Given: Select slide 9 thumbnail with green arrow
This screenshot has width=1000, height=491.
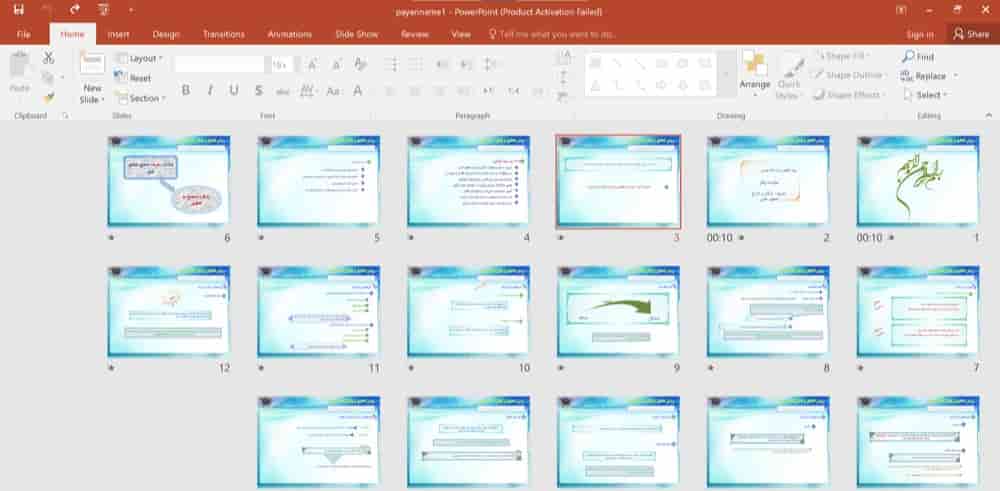Looking at the screenshot, I should pos(618,311).
